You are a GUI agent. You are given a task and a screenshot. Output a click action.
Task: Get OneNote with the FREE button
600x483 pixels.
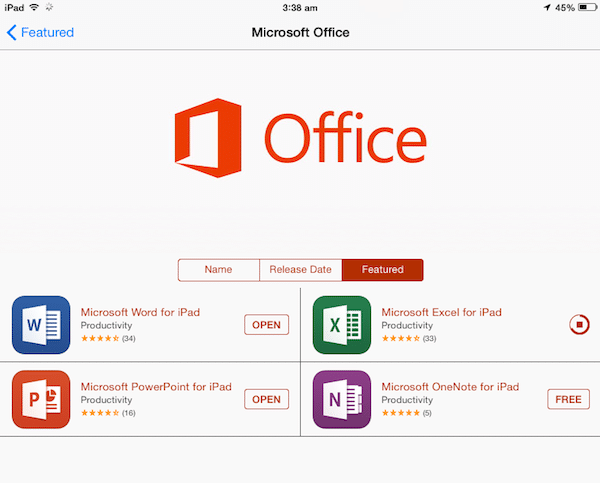click(568, 399)
